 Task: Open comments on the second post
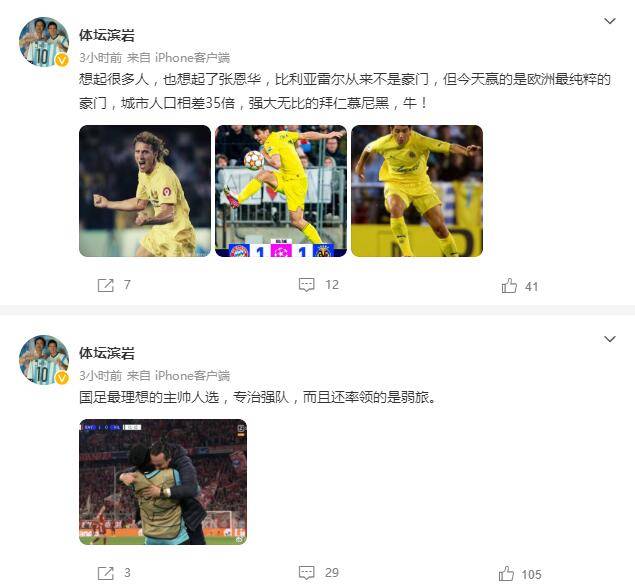pyautogui.click(x=307, y=572)
